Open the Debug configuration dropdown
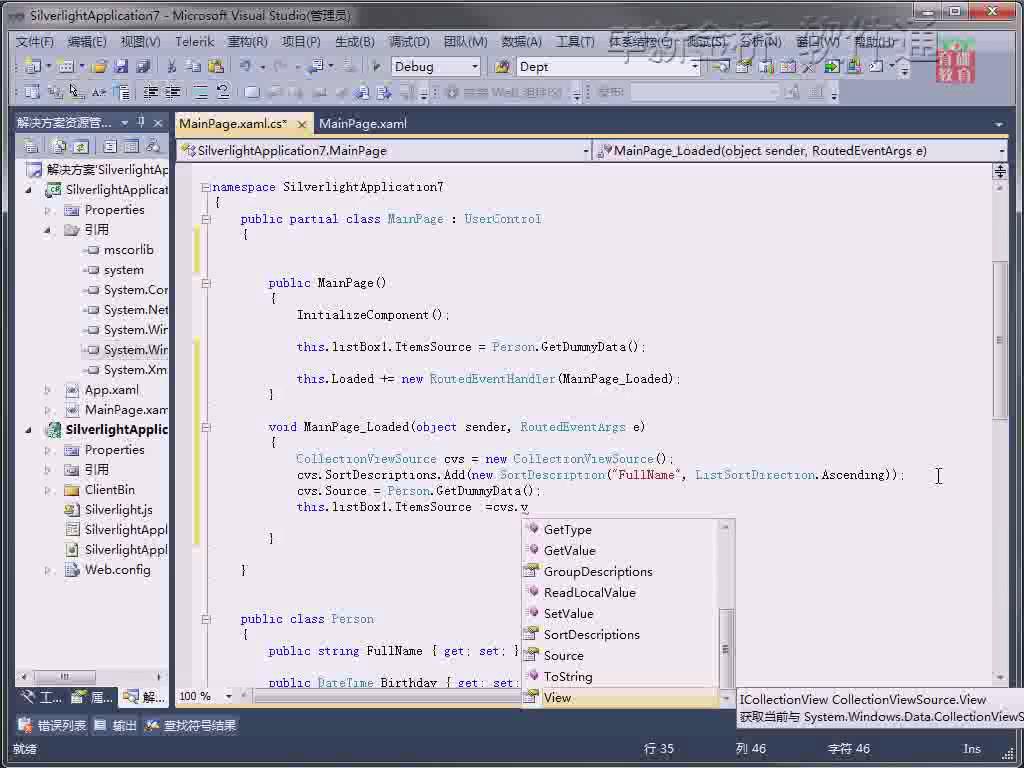The width and height of the screenshot is (1024, 768). 475,67
